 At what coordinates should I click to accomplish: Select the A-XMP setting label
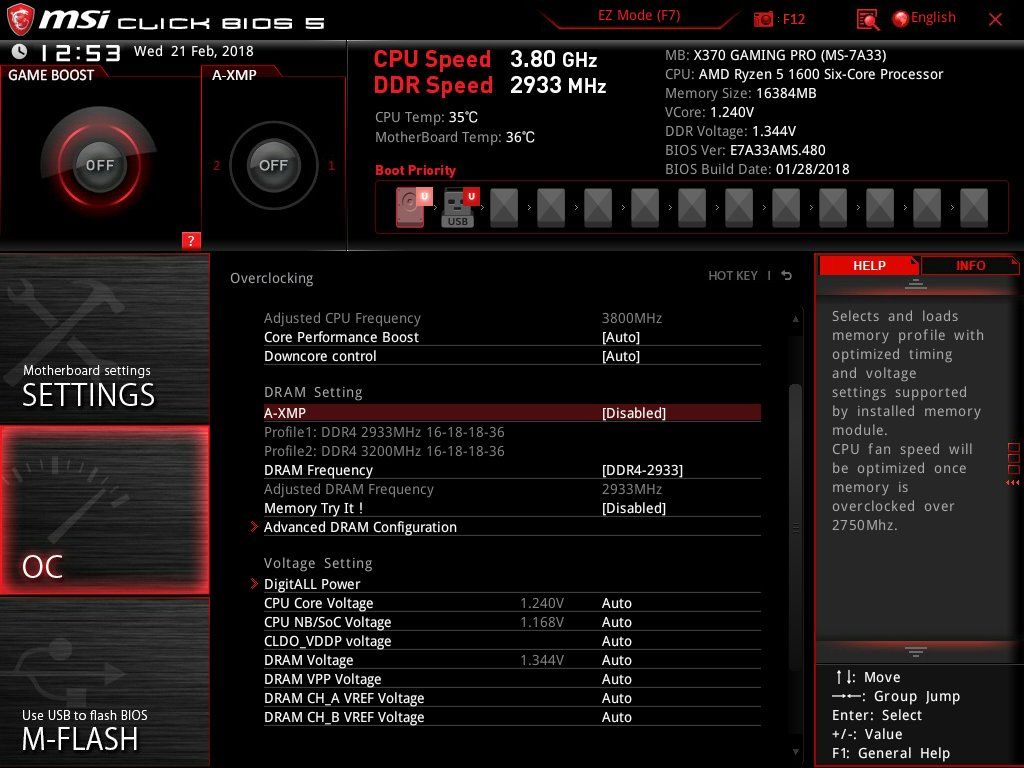[x=285, y=413]
